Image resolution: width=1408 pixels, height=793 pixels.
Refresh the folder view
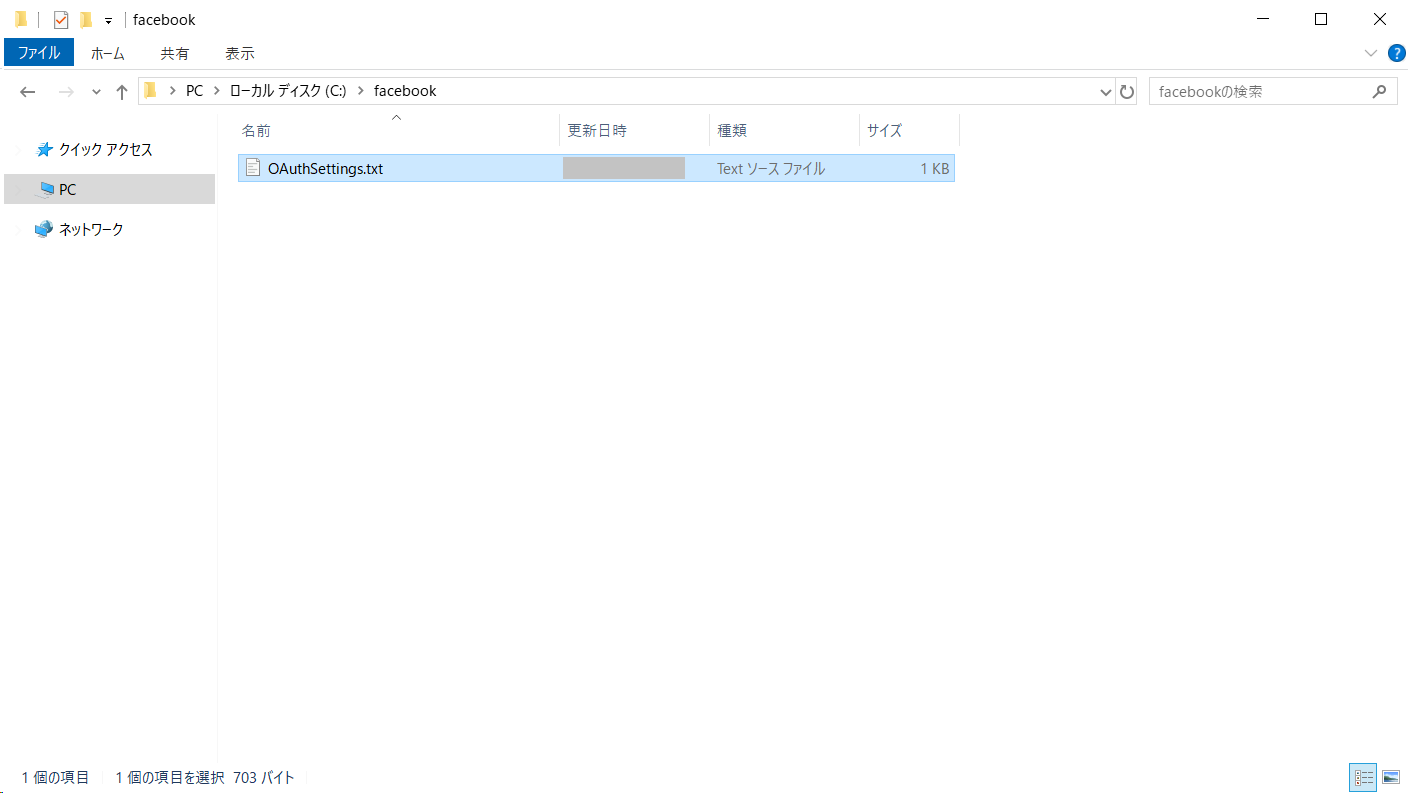(x=1127, y=91)
